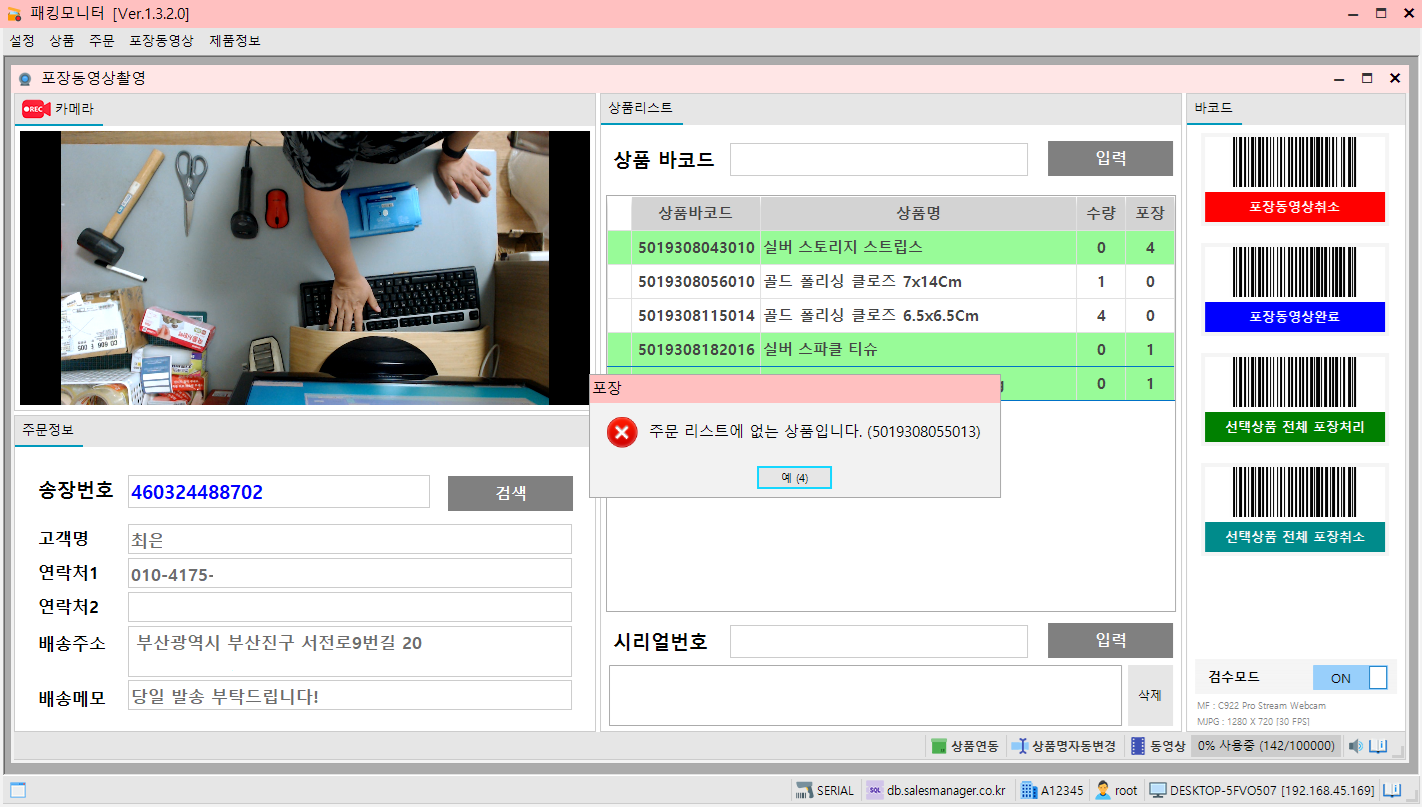Viewport: 1422px width, 807px height.
Task: Click the DESKTOP computer monitor icon
Action: pyautogui.click(x=1158, y=790)
